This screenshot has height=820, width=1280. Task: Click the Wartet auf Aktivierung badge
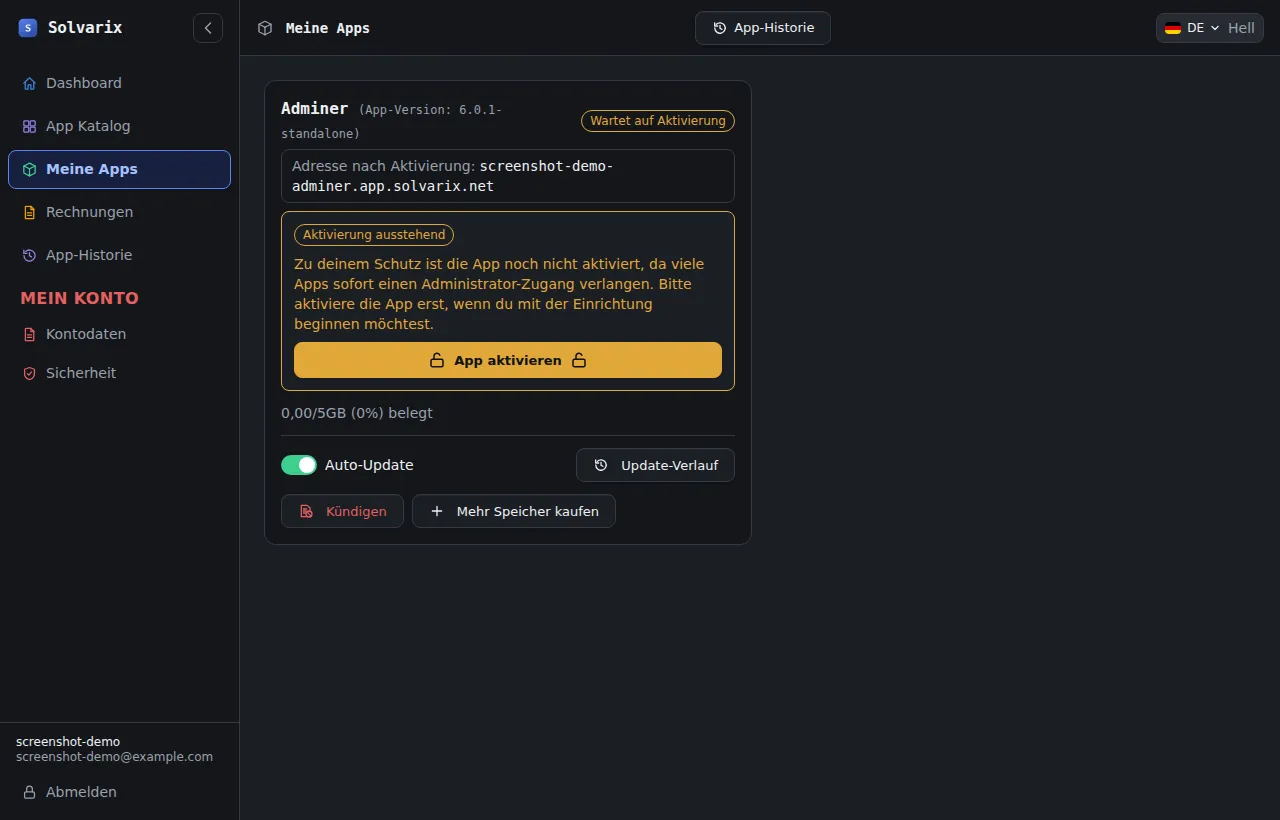[x=658, y=121]
